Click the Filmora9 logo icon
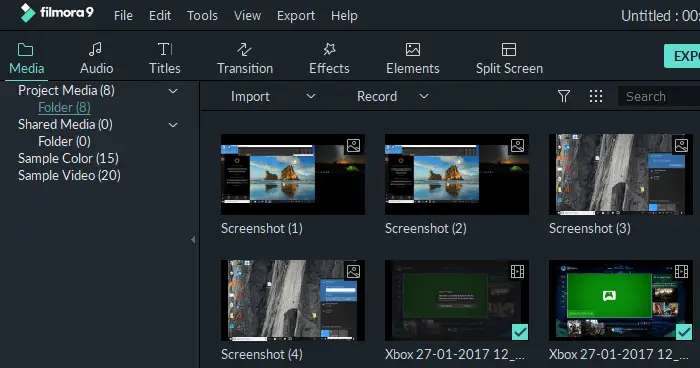Screen dimensions: 700x368 [x=27, y=13]
